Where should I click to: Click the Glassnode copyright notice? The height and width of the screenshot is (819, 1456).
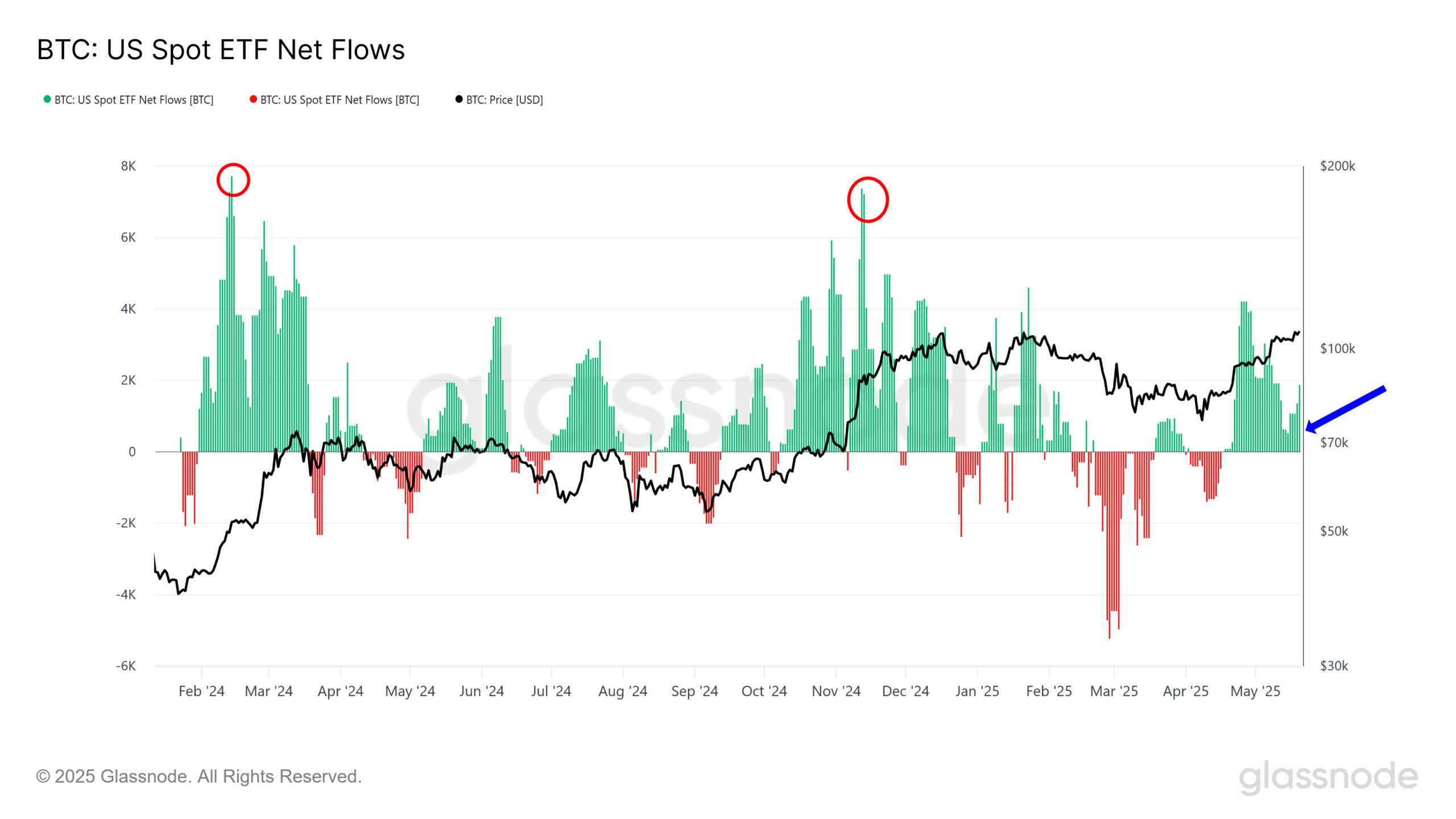tap(198, 776)
